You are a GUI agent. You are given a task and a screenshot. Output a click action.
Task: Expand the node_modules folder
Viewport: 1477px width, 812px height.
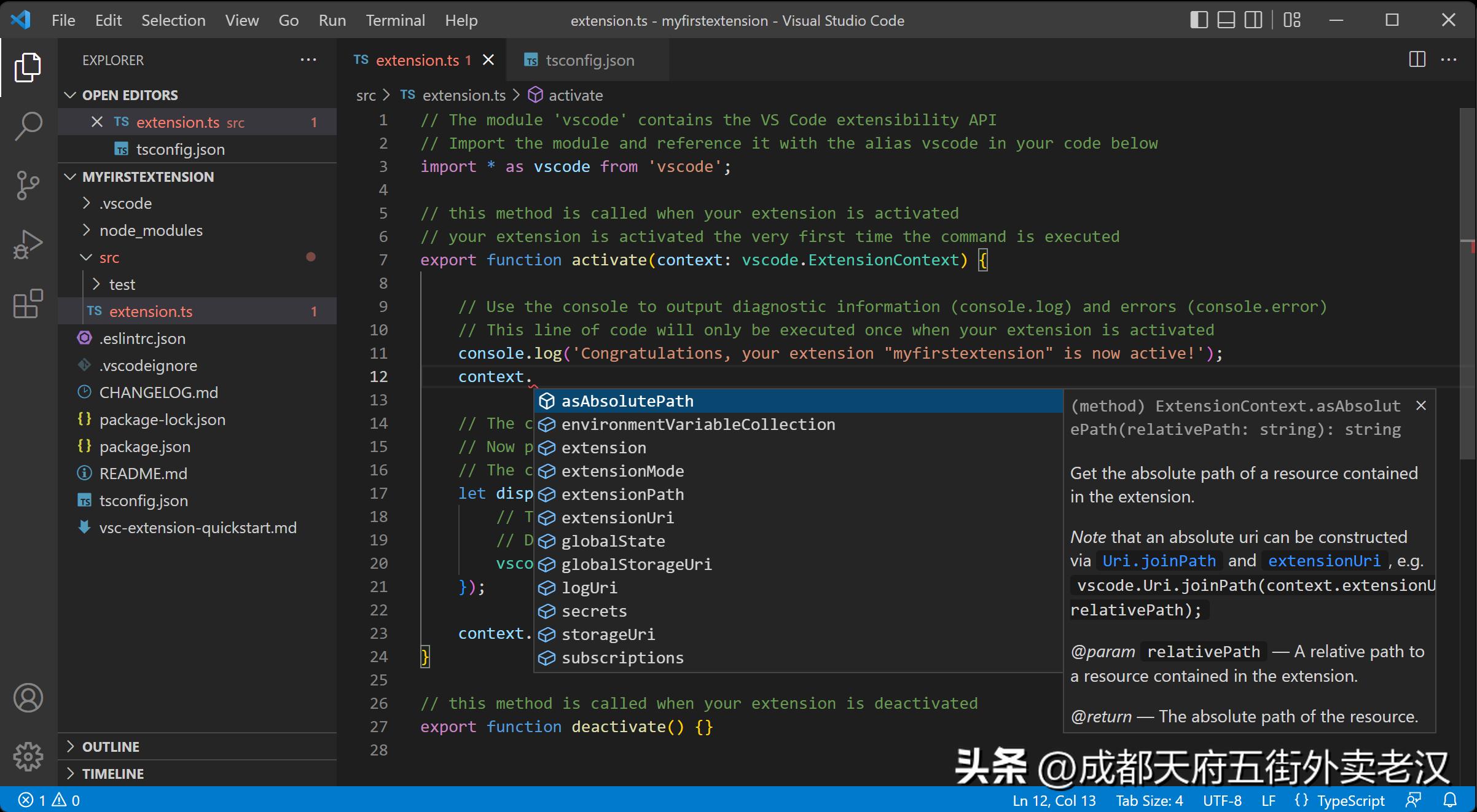coord(151,230)
